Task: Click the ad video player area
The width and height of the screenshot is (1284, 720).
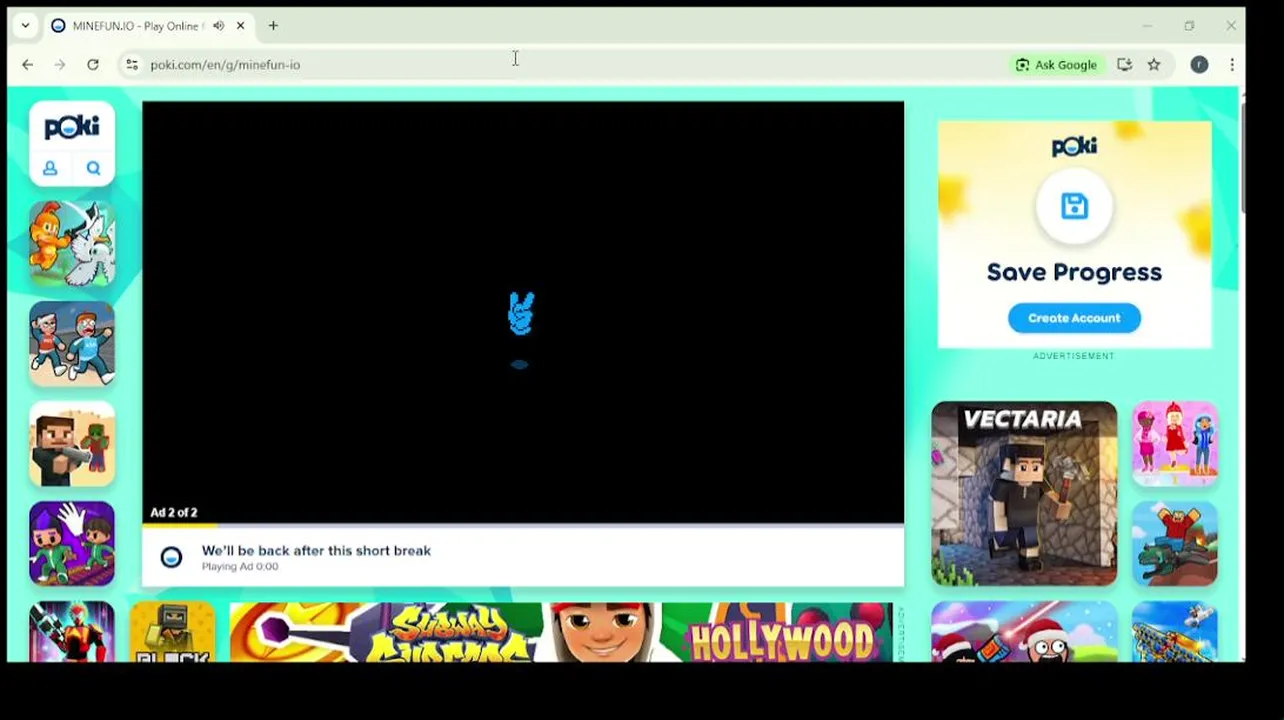Action: click(x=522, y=312)
